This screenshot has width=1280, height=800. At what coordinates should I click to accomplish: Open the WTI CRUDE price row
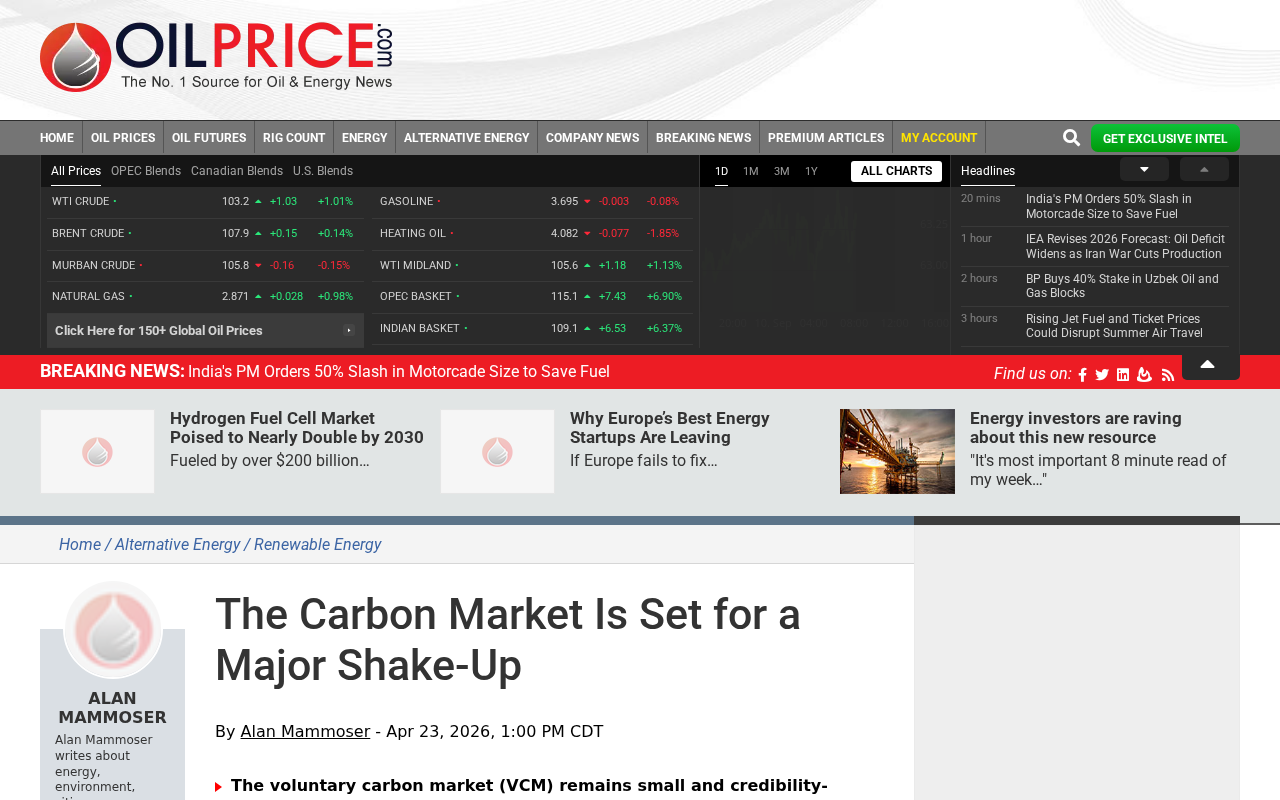tap(205, 202)
